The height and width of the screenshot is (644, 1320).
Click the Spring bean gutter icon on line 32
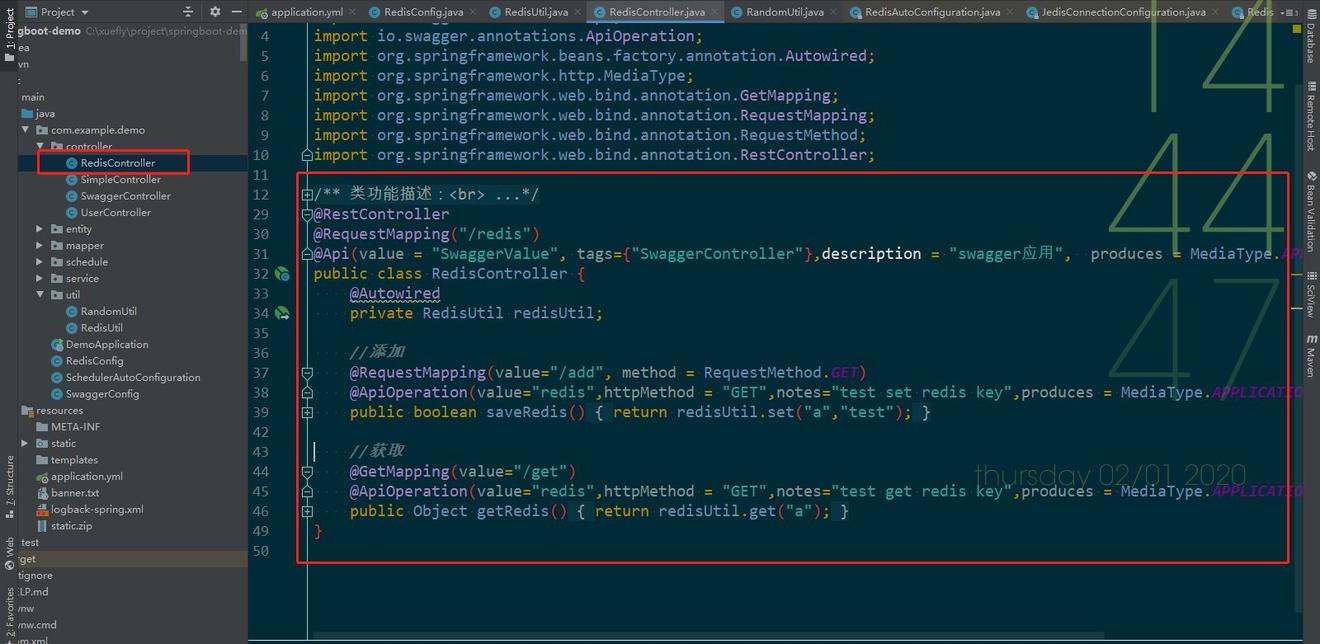(x=282, y=274)
